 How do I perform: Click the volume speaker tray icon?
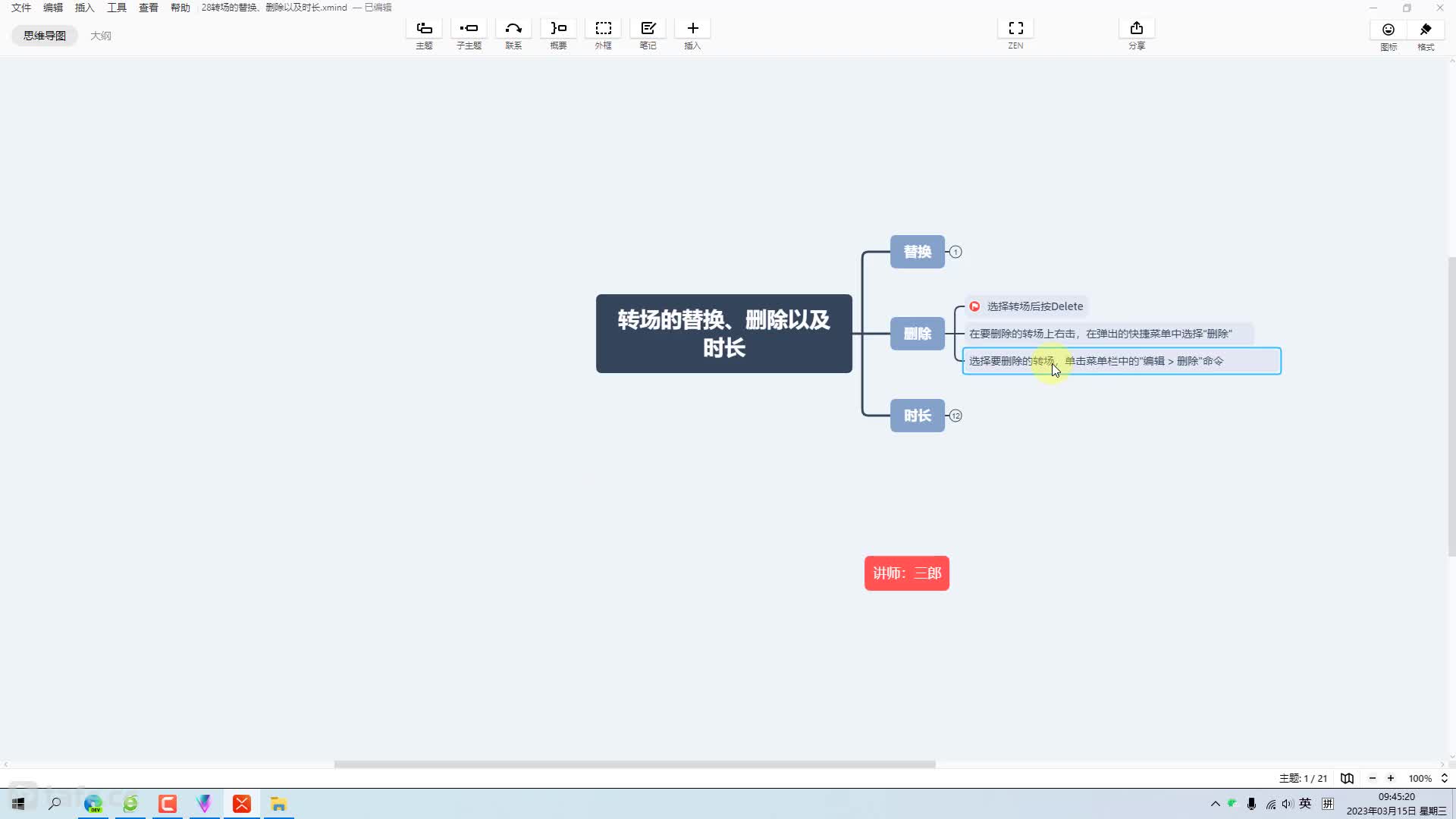1287,804
